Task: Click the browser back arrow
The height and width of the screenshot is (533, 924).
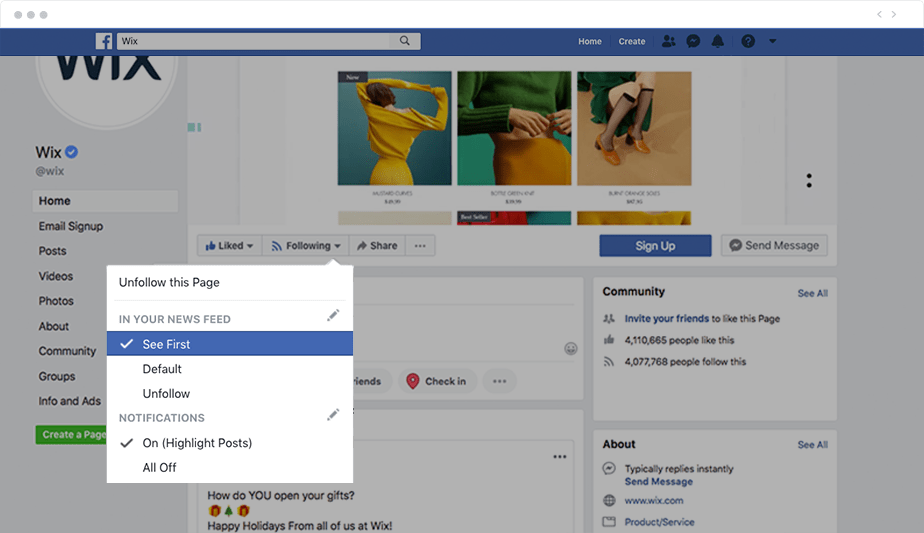Action: pyautogui.click(x=879, y=14)
